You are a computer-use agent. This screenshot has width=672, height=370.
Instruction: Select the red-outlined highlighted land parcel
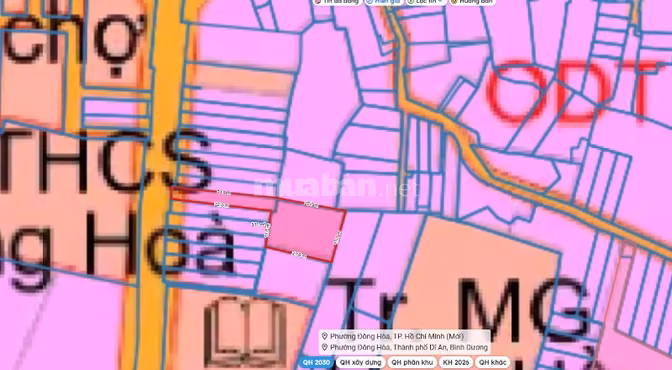pos(305,229)
